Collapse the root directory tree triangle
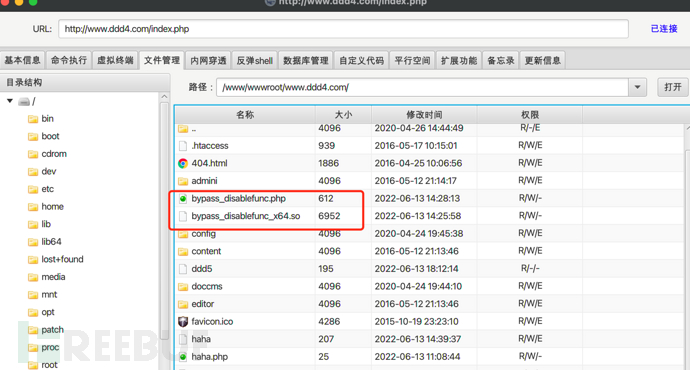The width and height of the screenshot is (690, 370). [x=10, y=101]
